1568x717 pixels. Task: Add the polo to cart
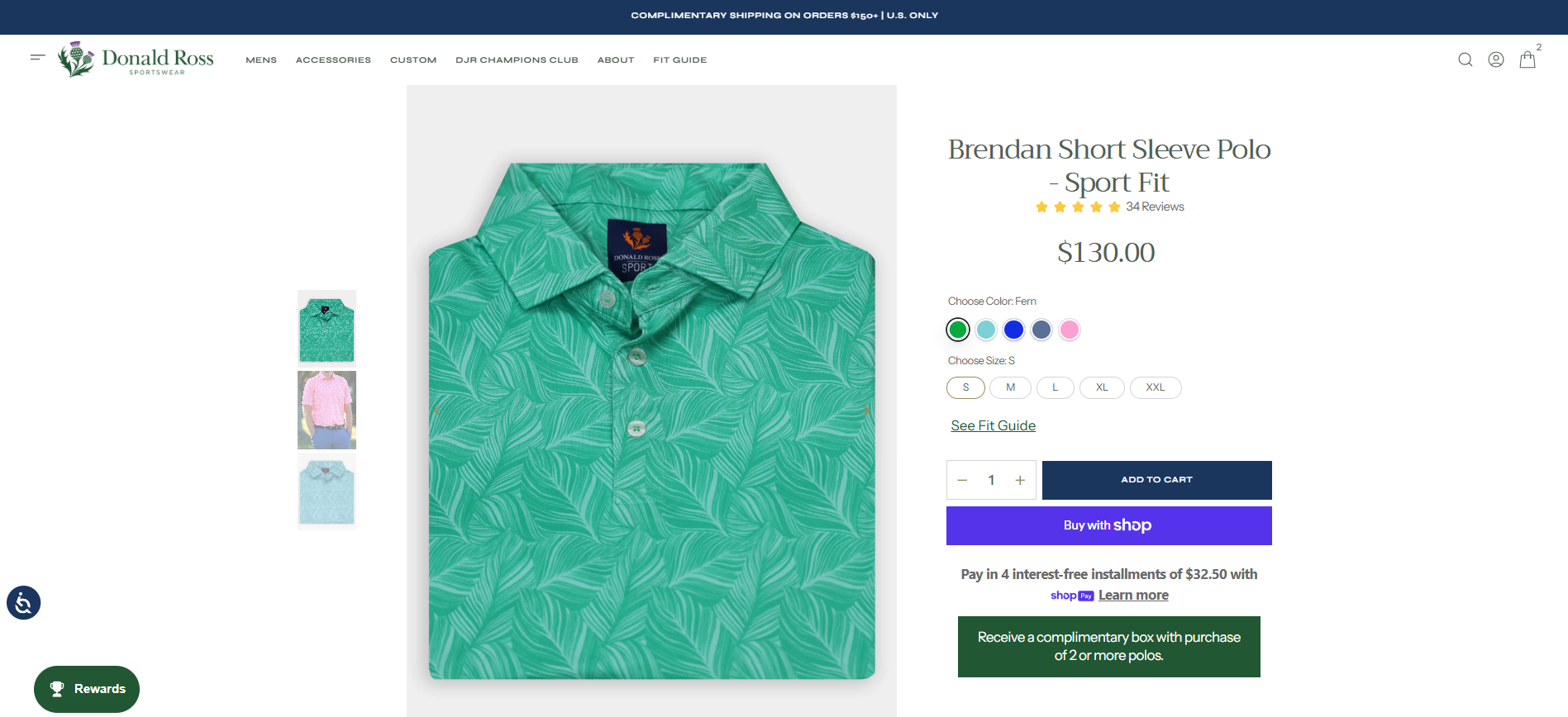[x=1156, y=480]
